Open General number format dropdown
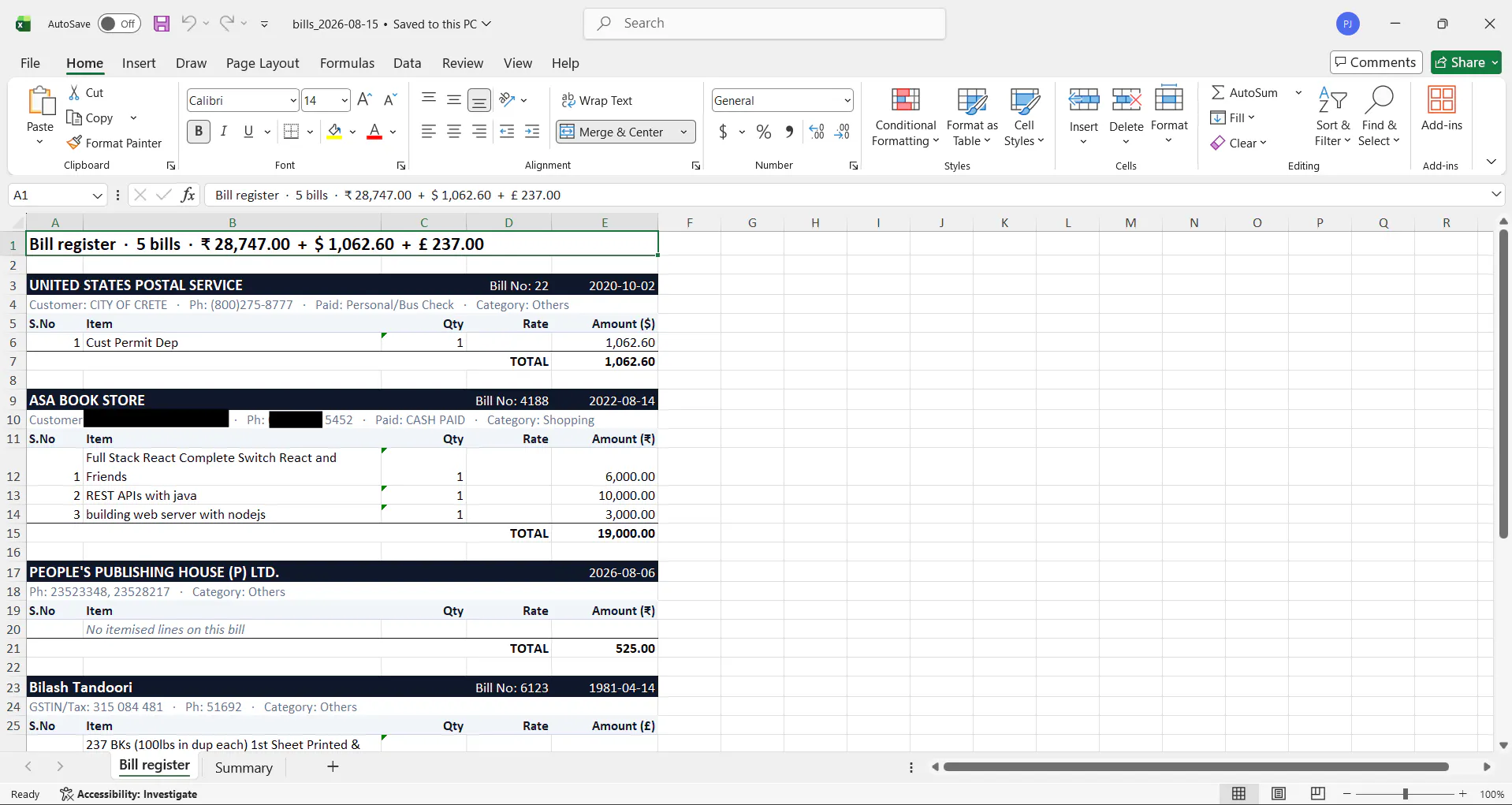 pyautogui.click(x=847, y=100)
